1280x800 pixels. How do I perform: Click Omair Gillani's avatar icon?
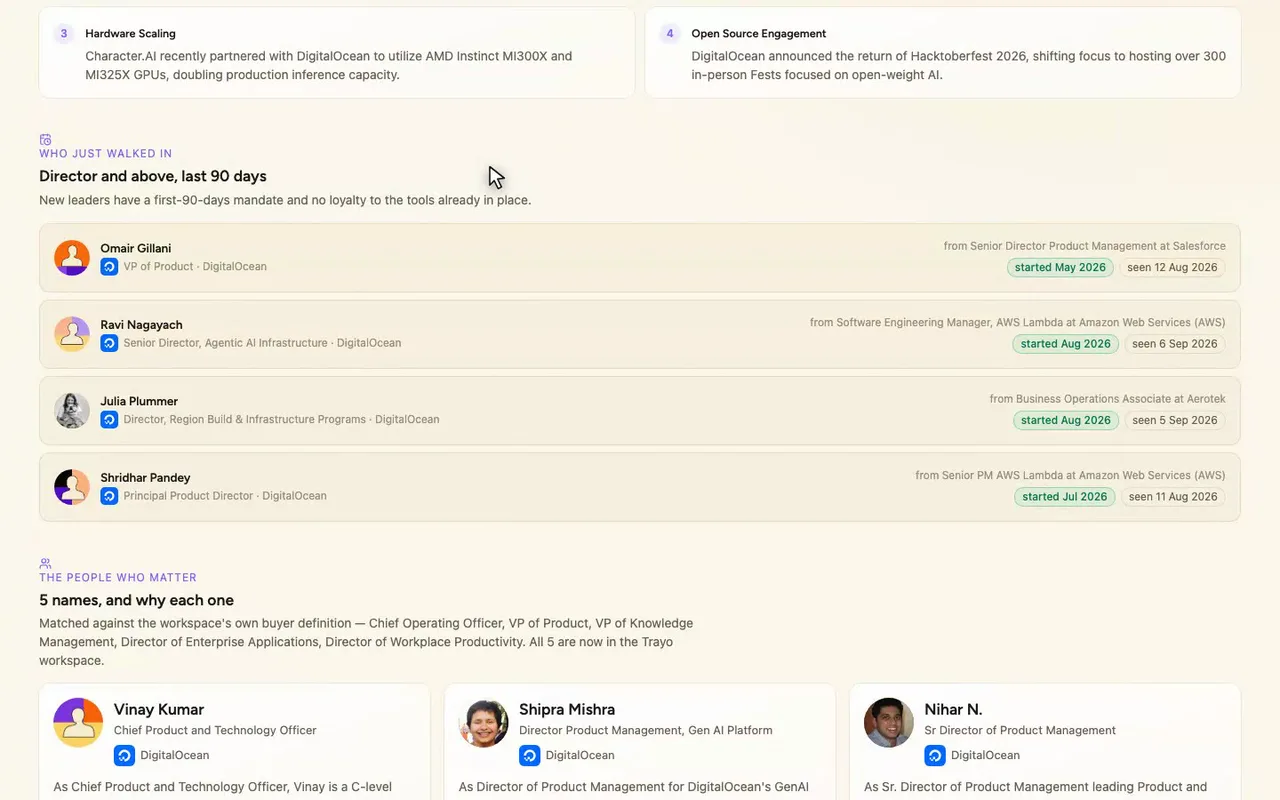point(72,258)
